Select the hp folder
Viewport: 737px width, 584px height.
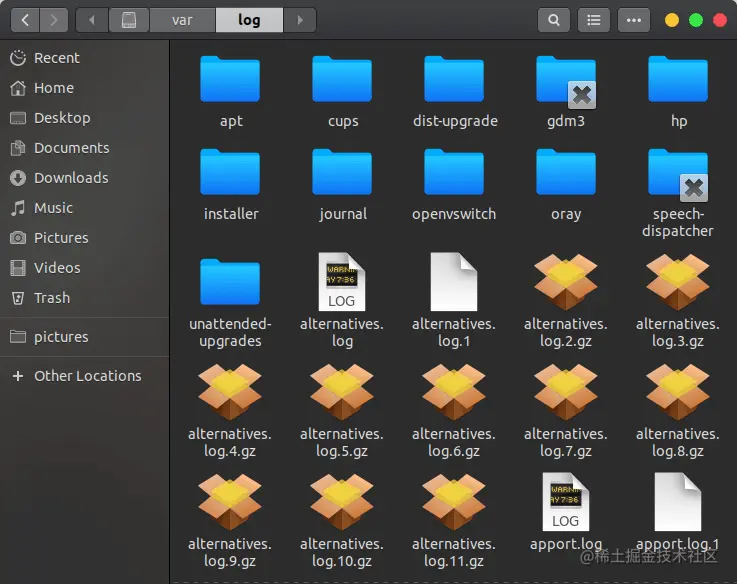tap(678, 92)
